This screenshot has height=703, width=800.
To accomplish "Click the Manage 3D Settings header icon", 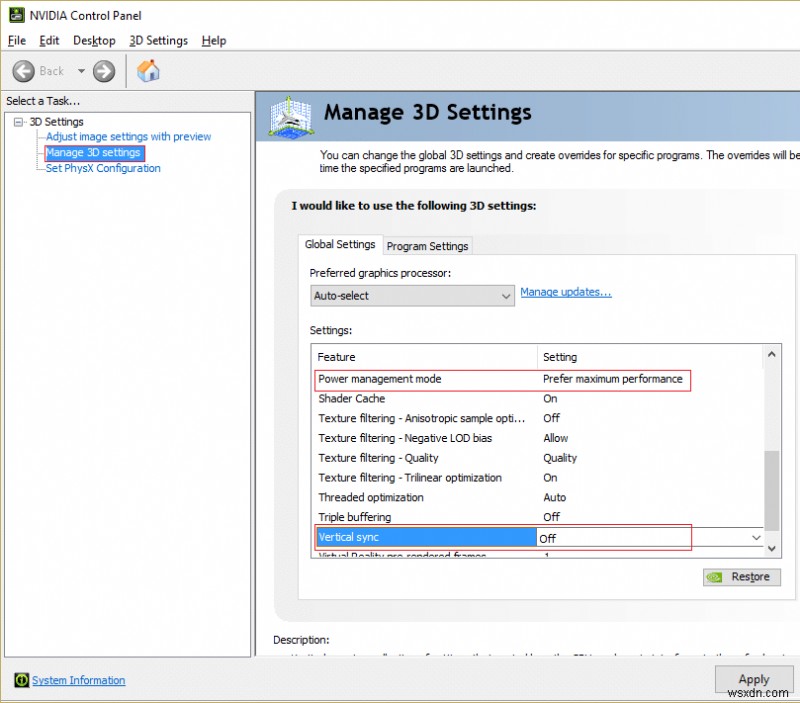I will pyautogui.click(x=290, y=117).
